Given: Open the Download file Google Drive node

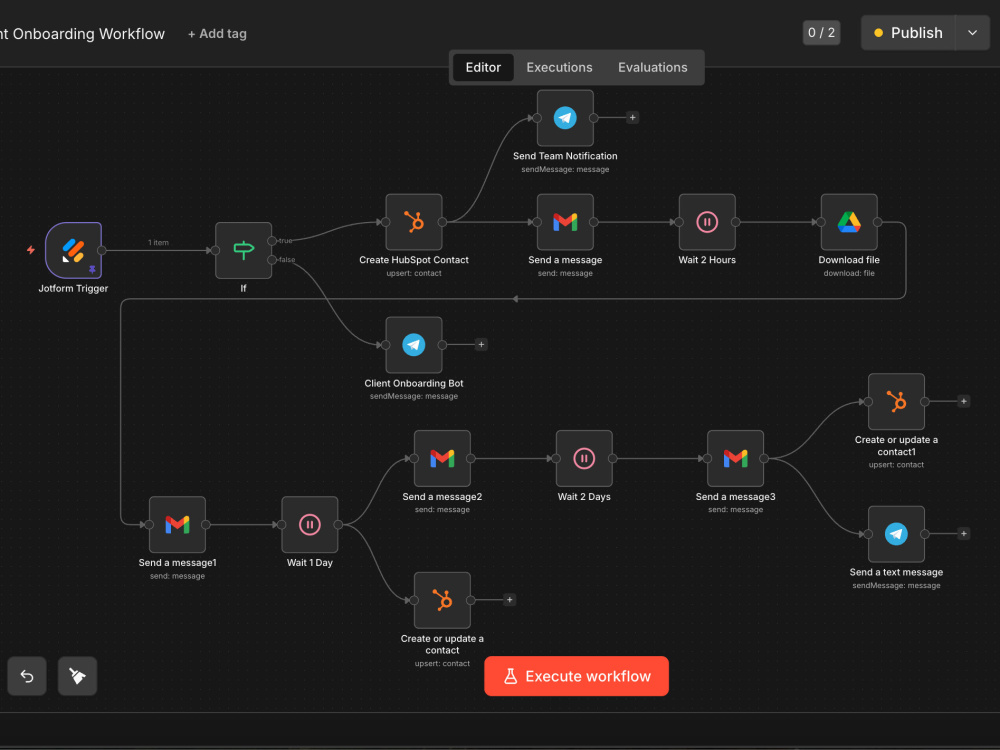Looking at the screenshot, I should [x=849, y=222].
